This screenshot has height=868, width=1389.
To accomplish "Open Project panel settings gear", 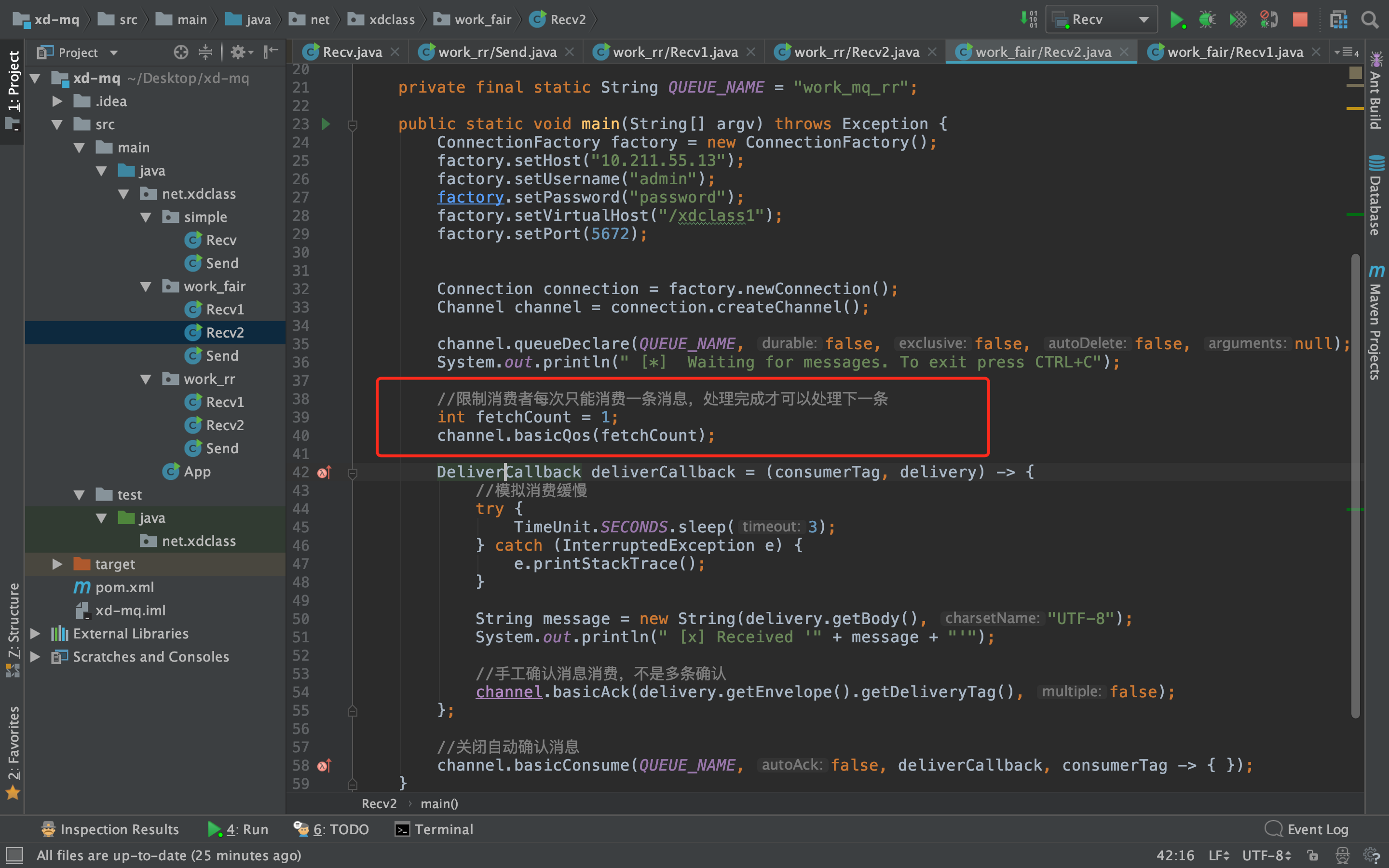I will (241, 52).
